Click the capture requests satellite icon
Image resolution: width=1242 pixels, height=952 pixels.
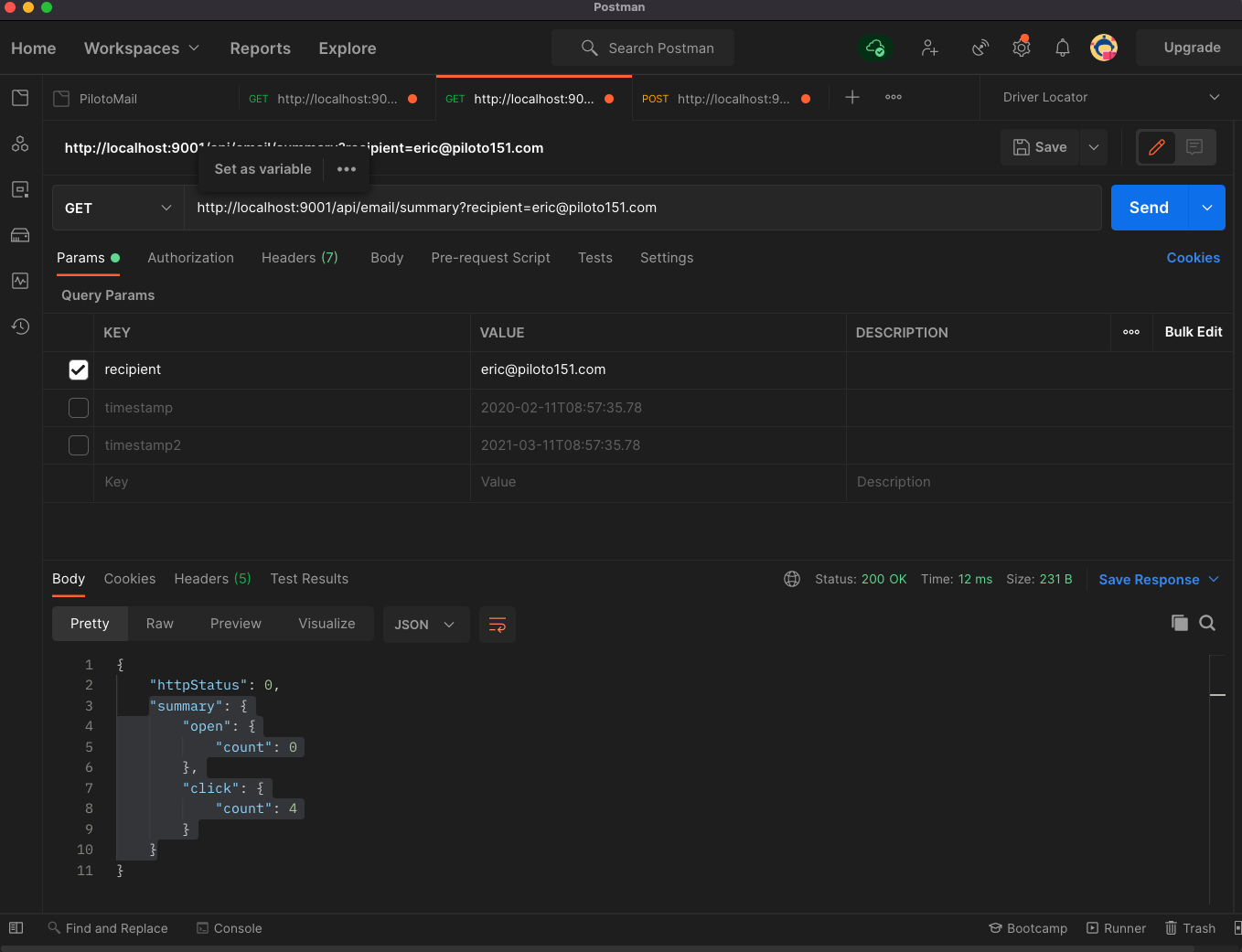[980, 48]
